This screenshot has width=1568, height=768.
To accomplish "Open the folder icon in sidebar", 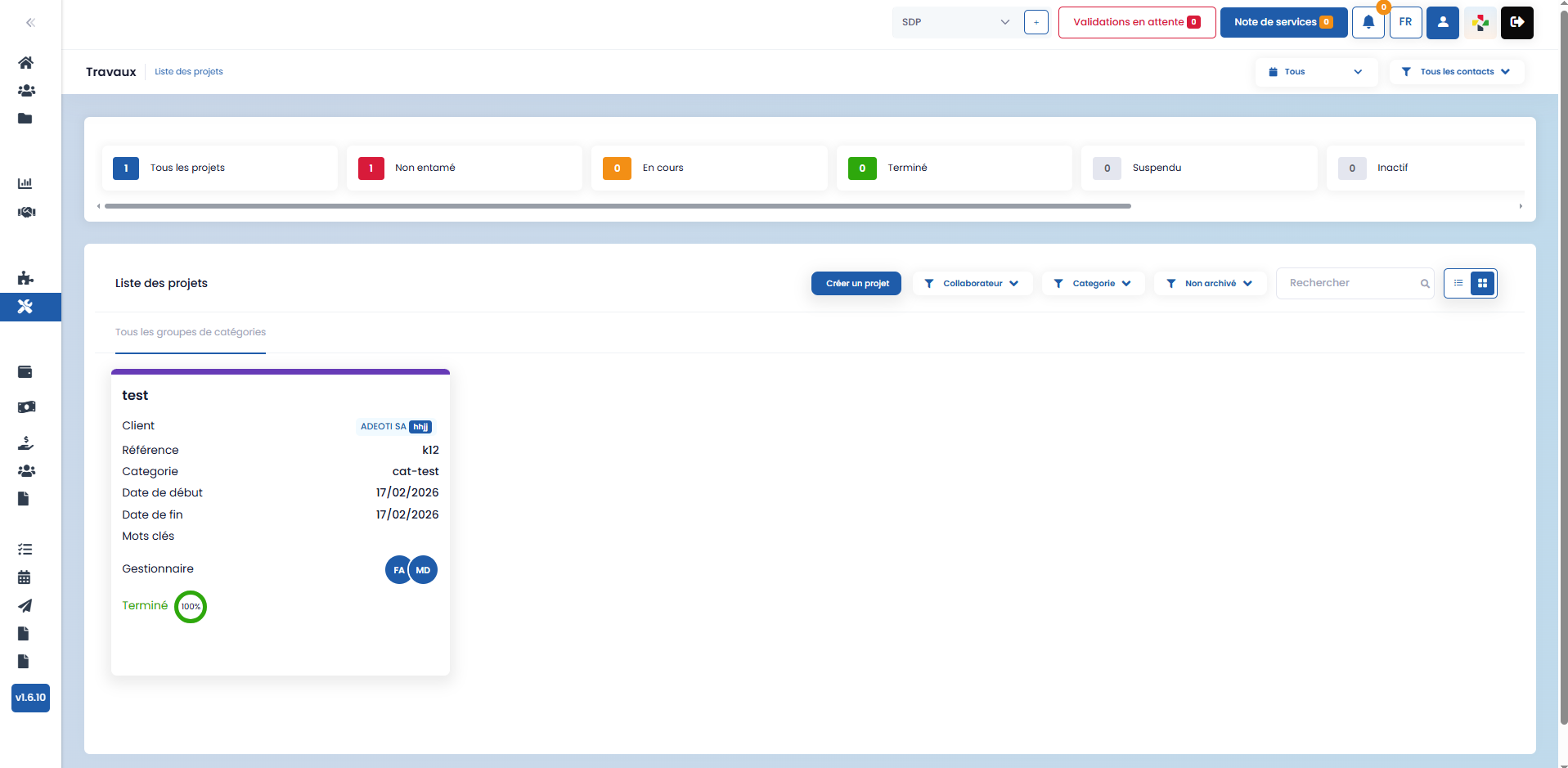I will point(25,119).
